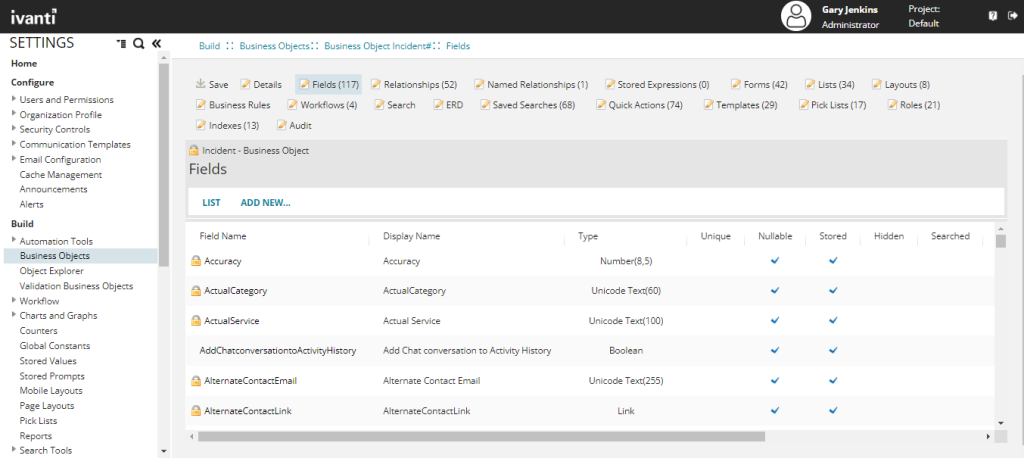Click lock icon beside Incident - Business Object
Viewport: 1024px width, 474px height.
194,150
